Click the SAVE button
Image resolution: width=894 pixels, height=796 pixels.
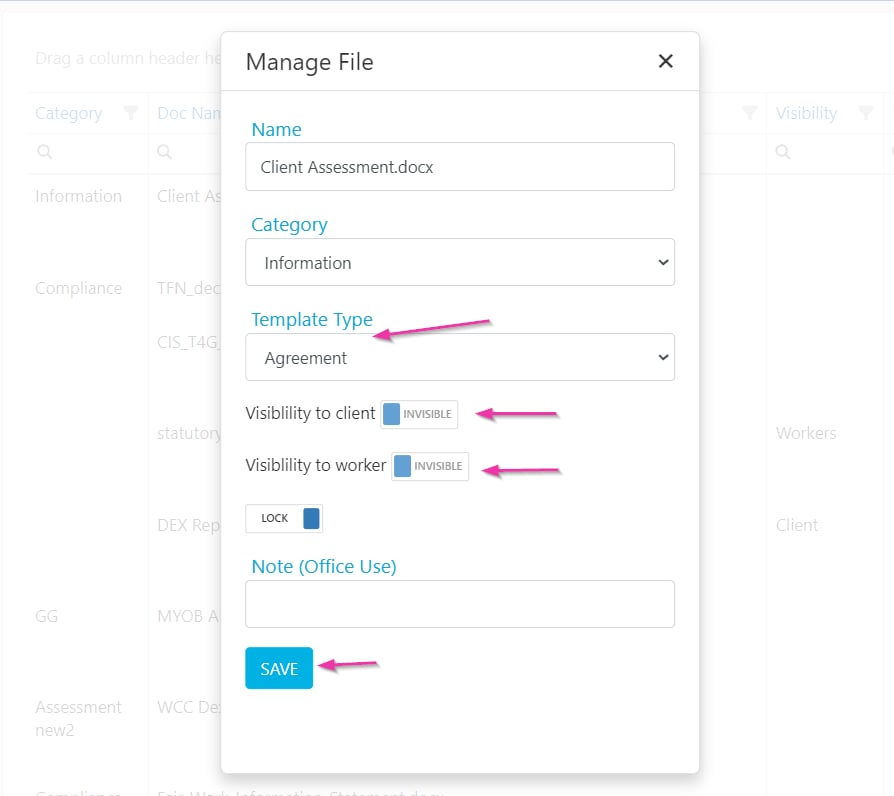(x=279, y=668)
